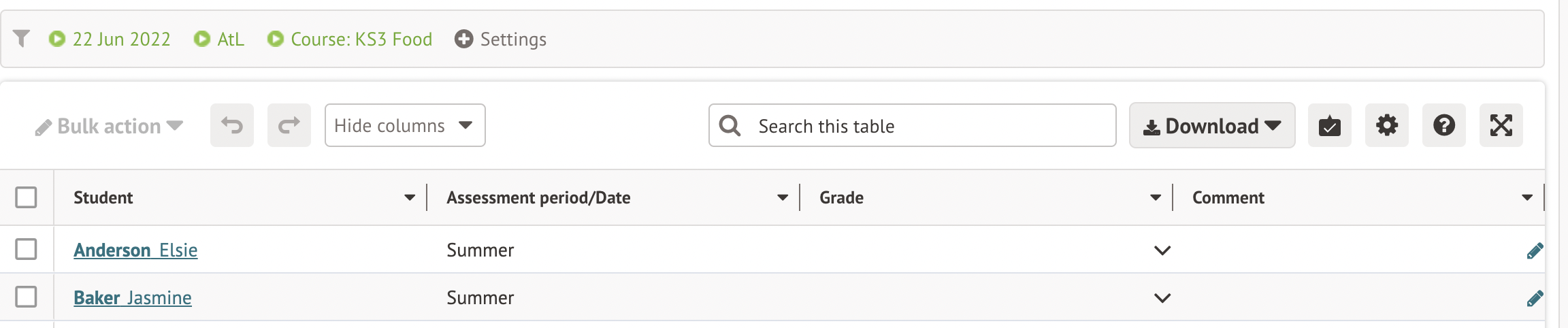The height and width of the screenshot is (328, 1568).
Task: Tick the select-all header checkbox
Action: tap(26, 198)
